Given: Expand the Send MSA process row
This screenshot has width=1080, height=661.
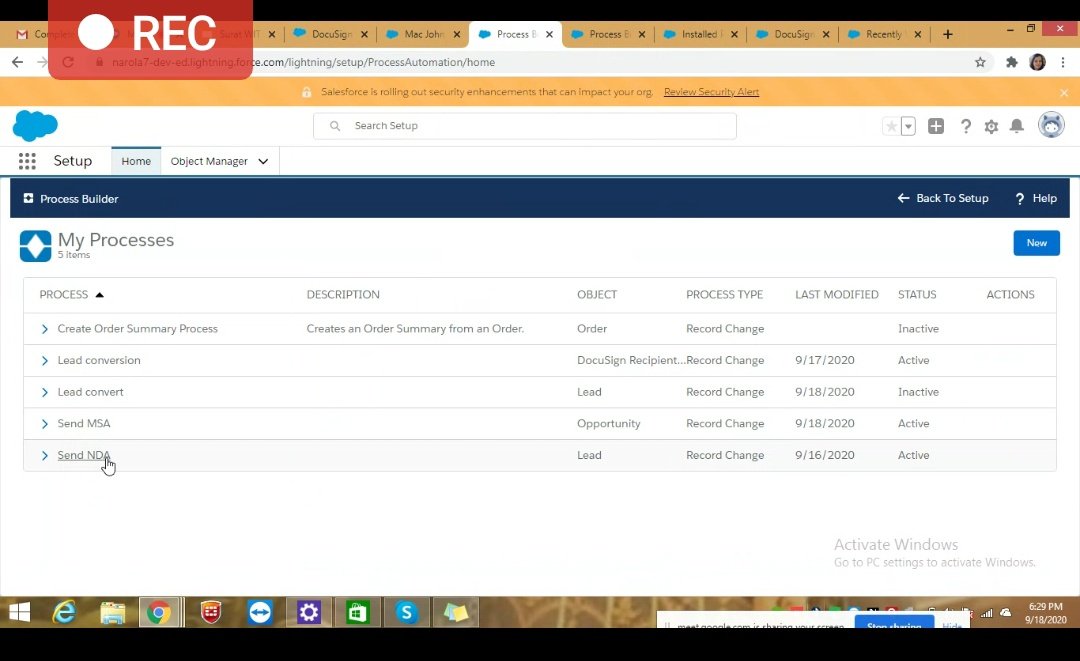Looking at the screenshot, I should (x=45, y=424).
